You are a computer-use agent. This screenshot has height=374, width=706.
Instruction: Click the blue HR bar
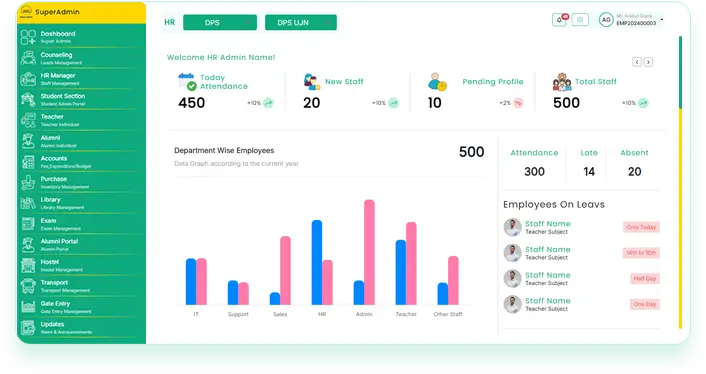(317, 262)
